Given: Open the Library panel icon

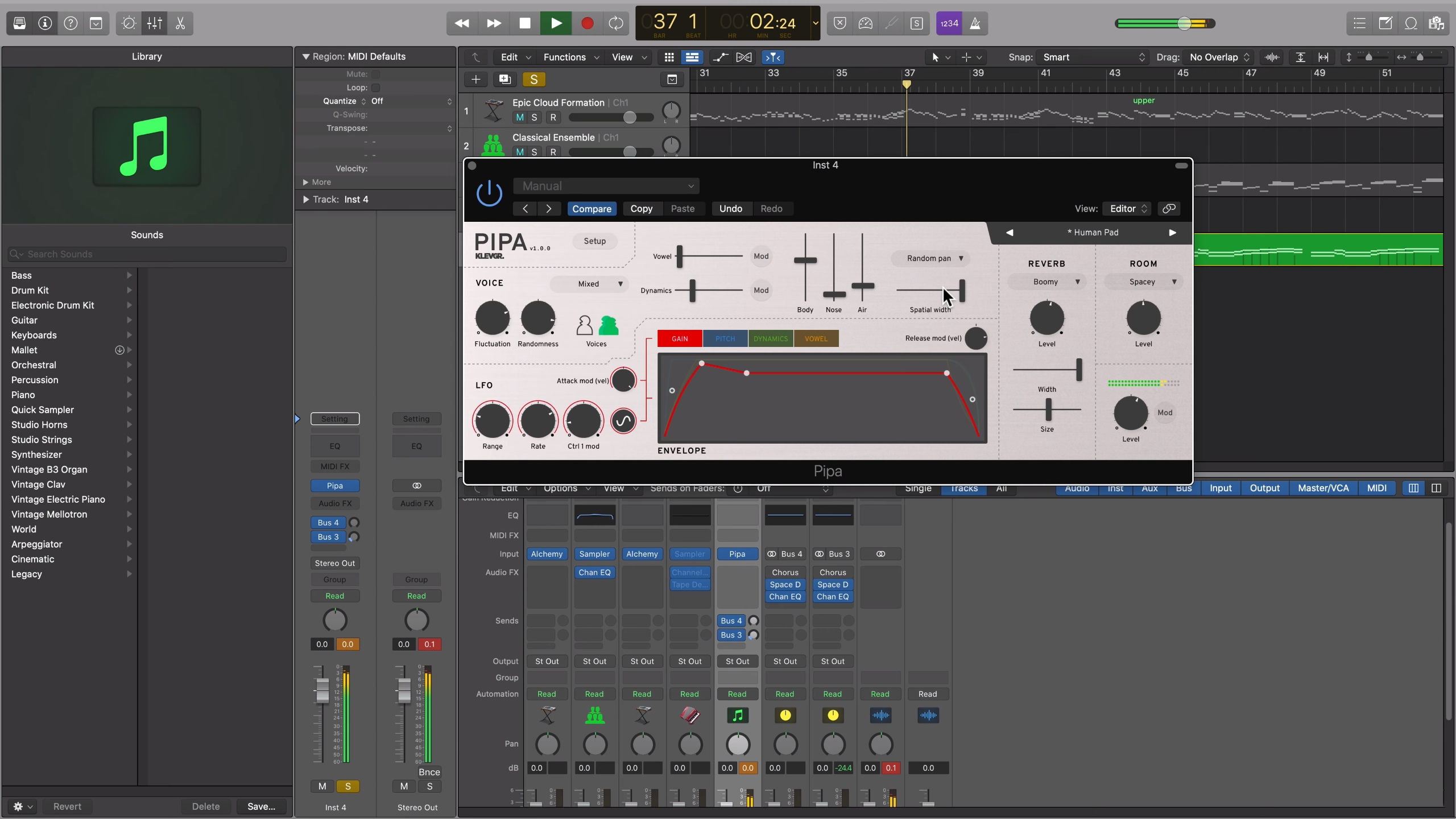Looking at the screenshot, I should pos(19,23).
